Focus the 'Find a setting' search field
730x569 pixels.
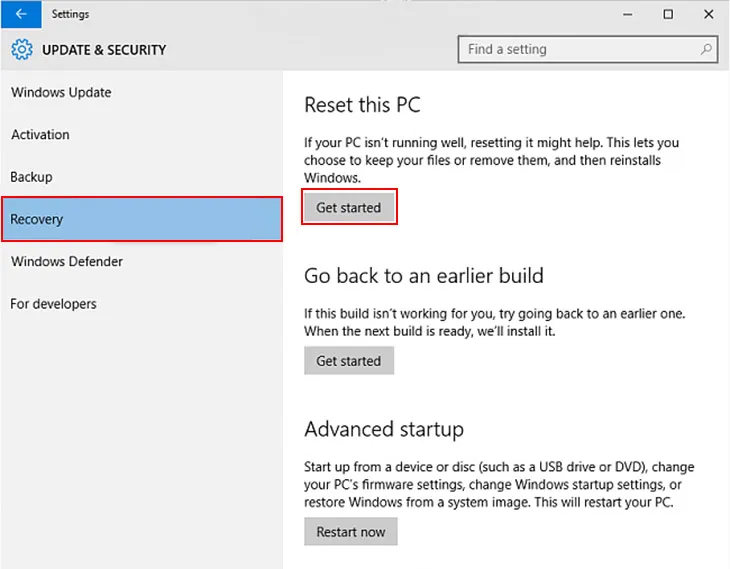coord(580,49)
